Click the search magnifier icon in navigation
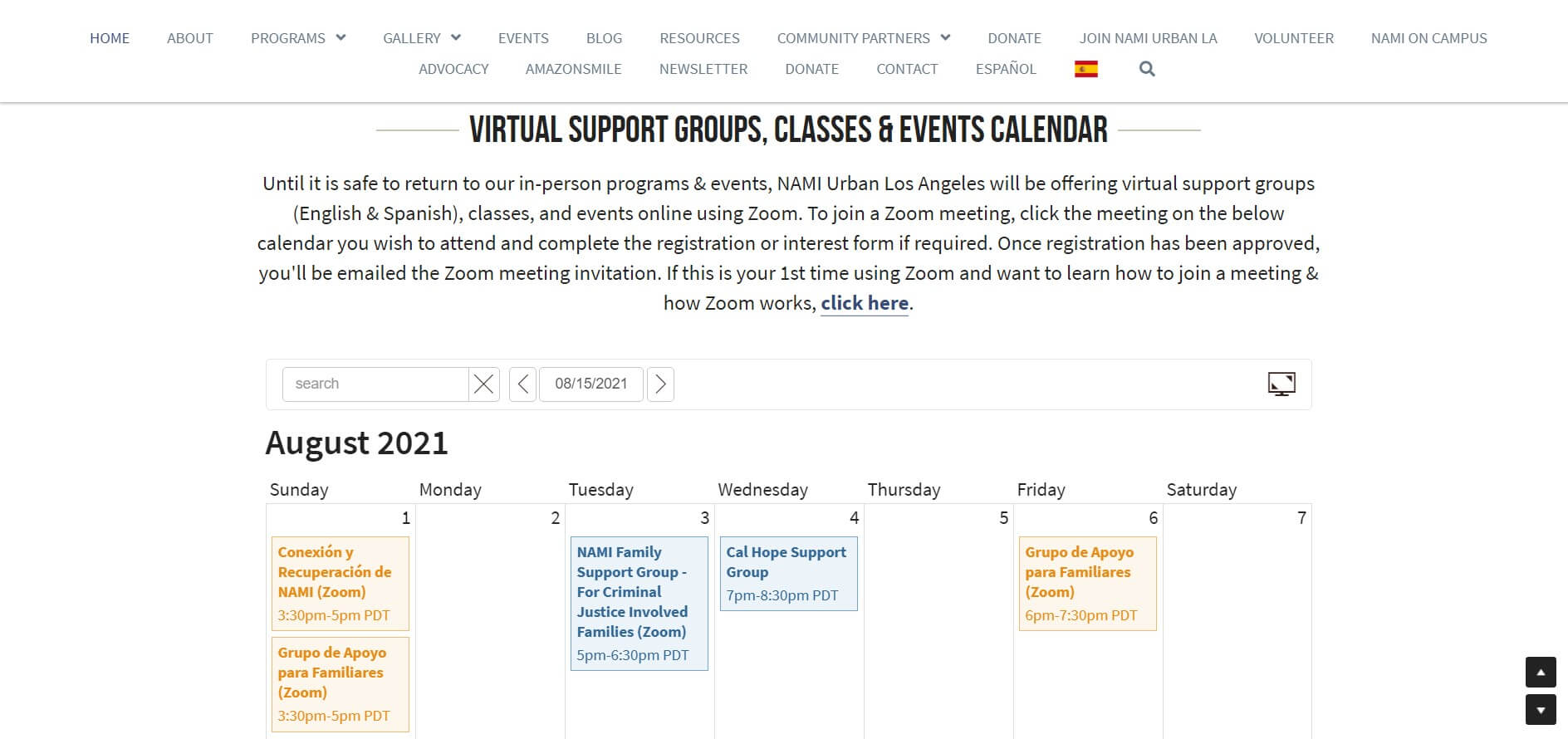Screen dimensions: 1568x739 pyautogui.click(x=1147, y=69)
